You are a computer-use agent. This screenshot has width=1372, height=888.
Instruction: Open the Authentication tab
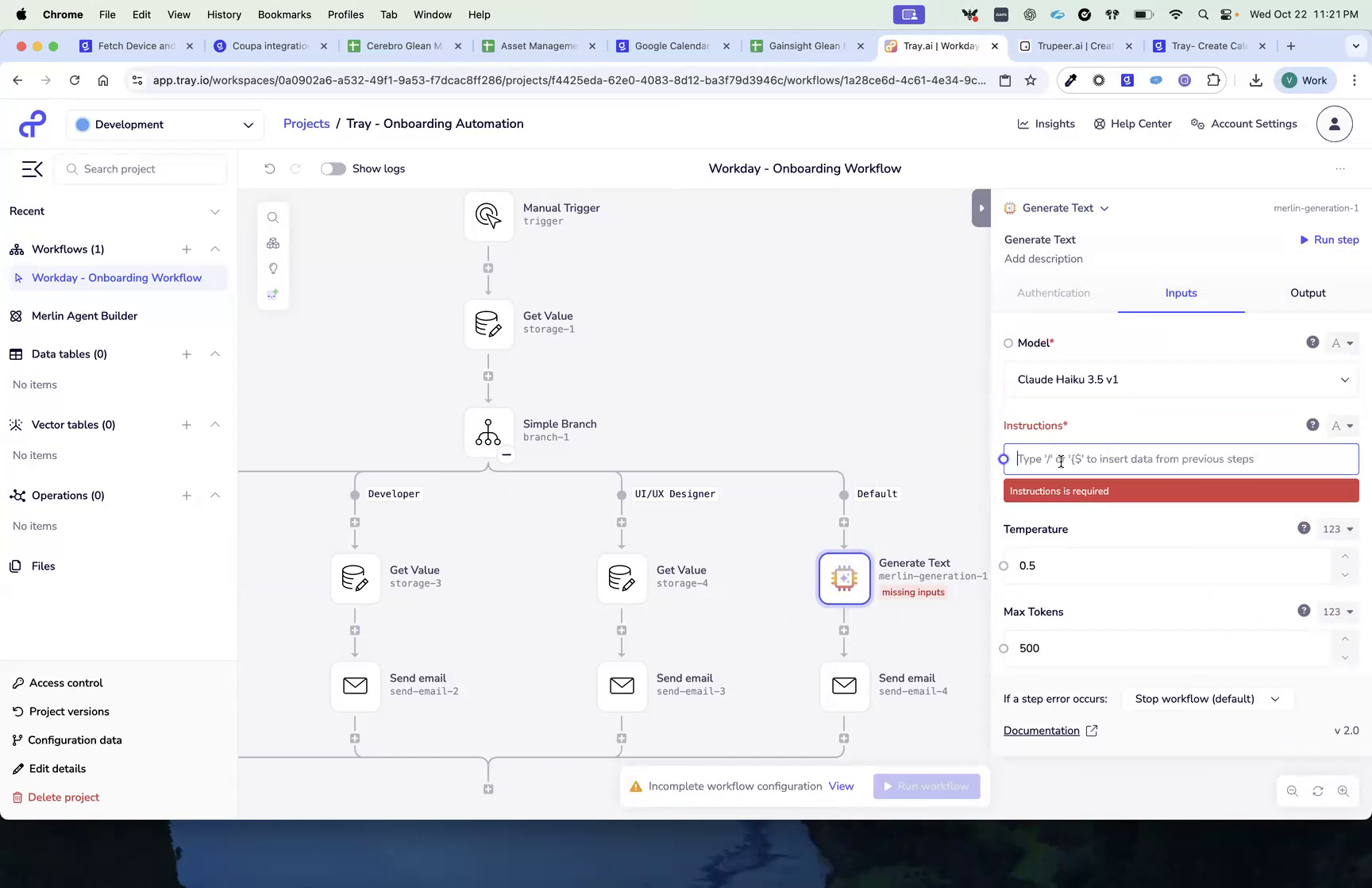[1053, 293]
